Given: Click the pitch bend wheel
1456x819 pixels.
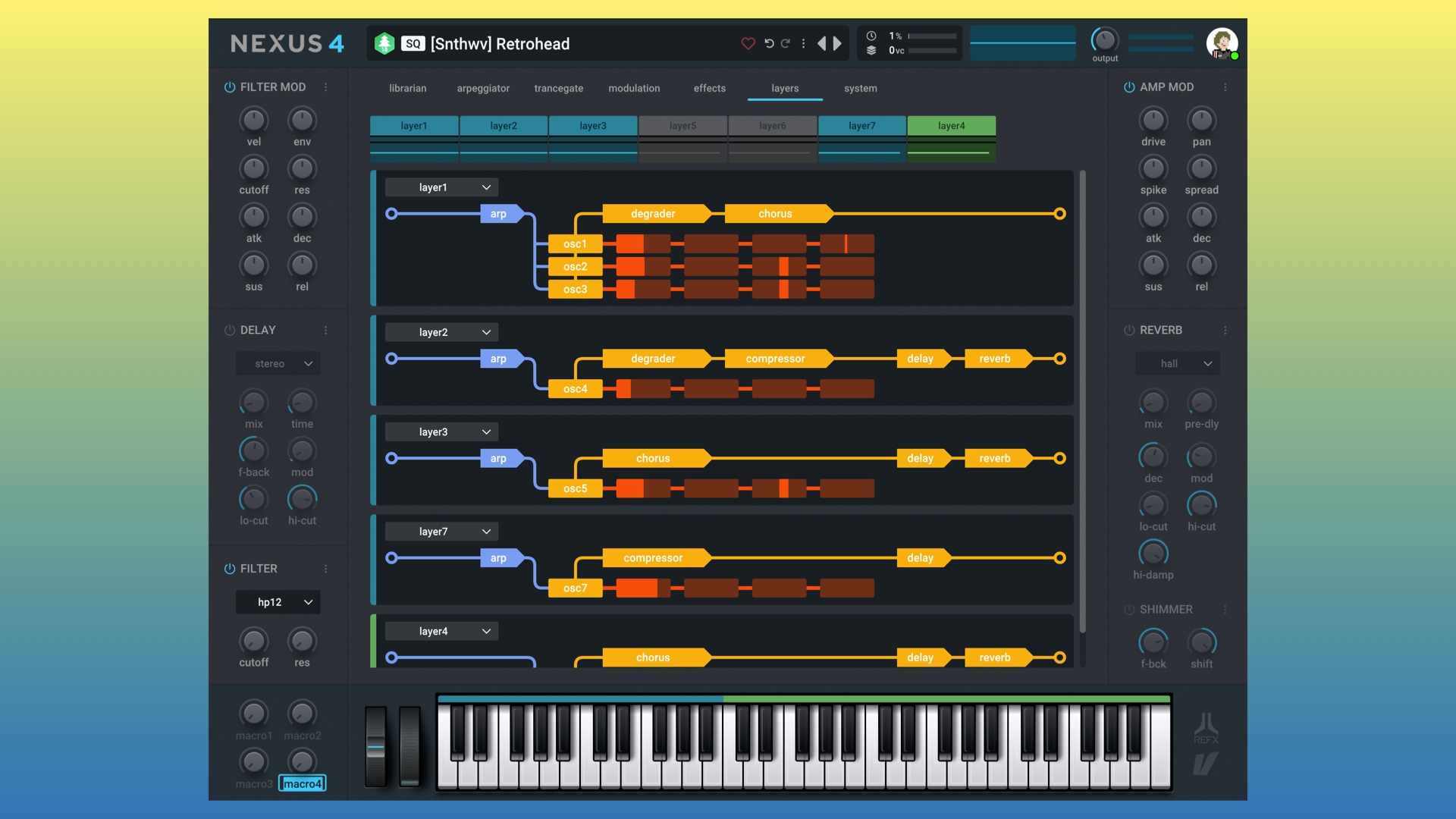Looking at the screenshot, I should click(376, 747).
